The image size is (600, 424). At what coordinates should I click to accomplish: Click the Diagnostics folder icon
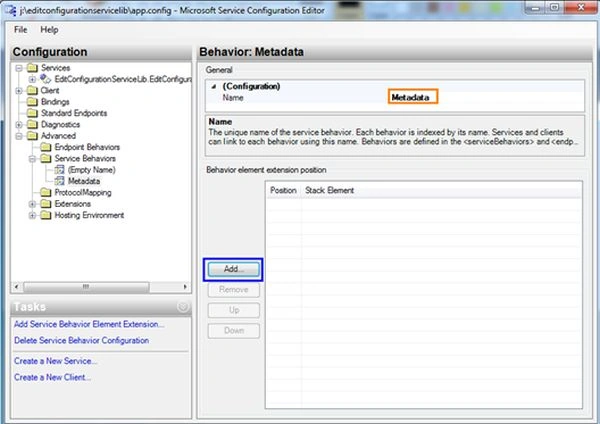tap(32, 125)
